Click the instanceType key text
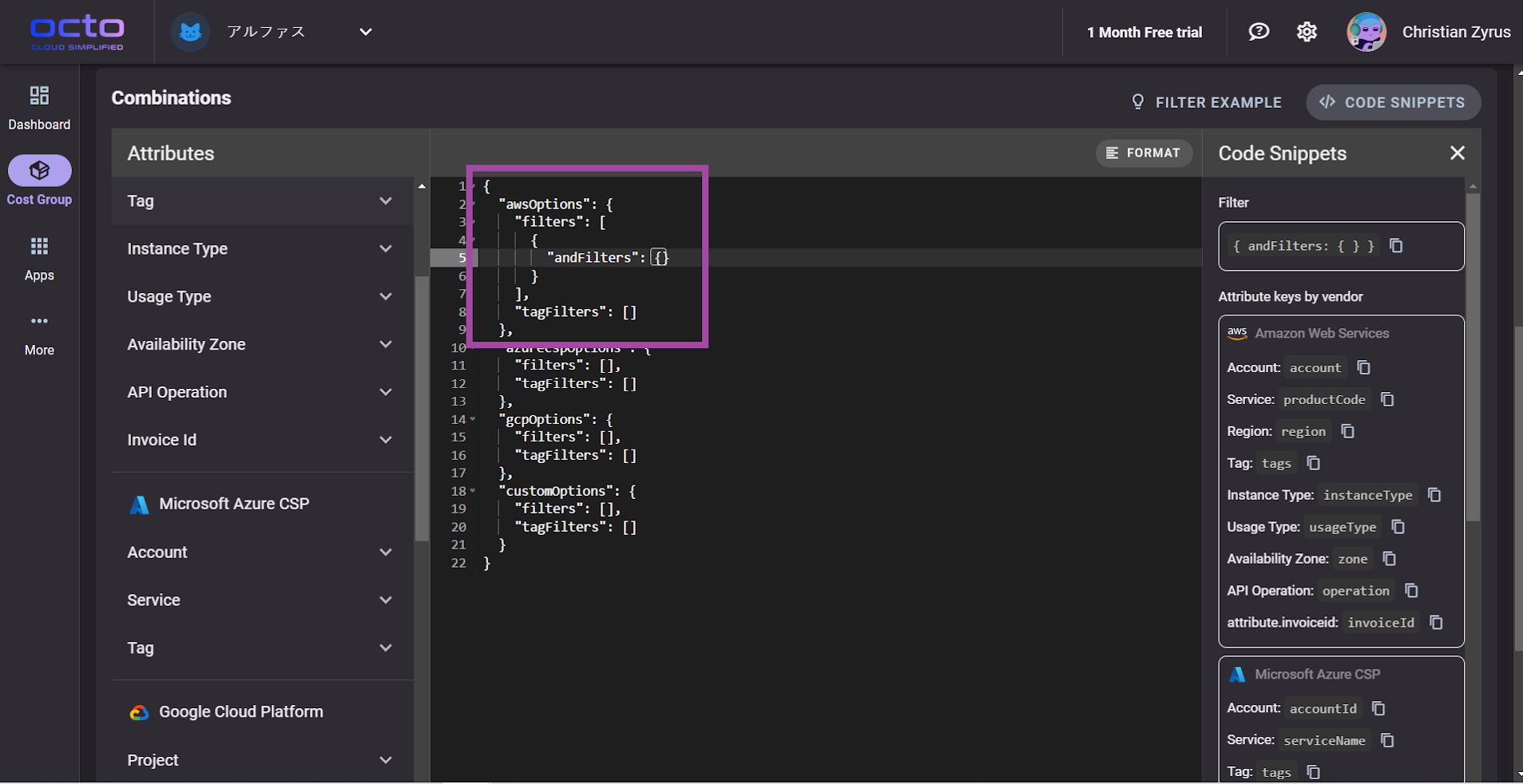This screenshot has width=1523, height=784. point(1367,495)
